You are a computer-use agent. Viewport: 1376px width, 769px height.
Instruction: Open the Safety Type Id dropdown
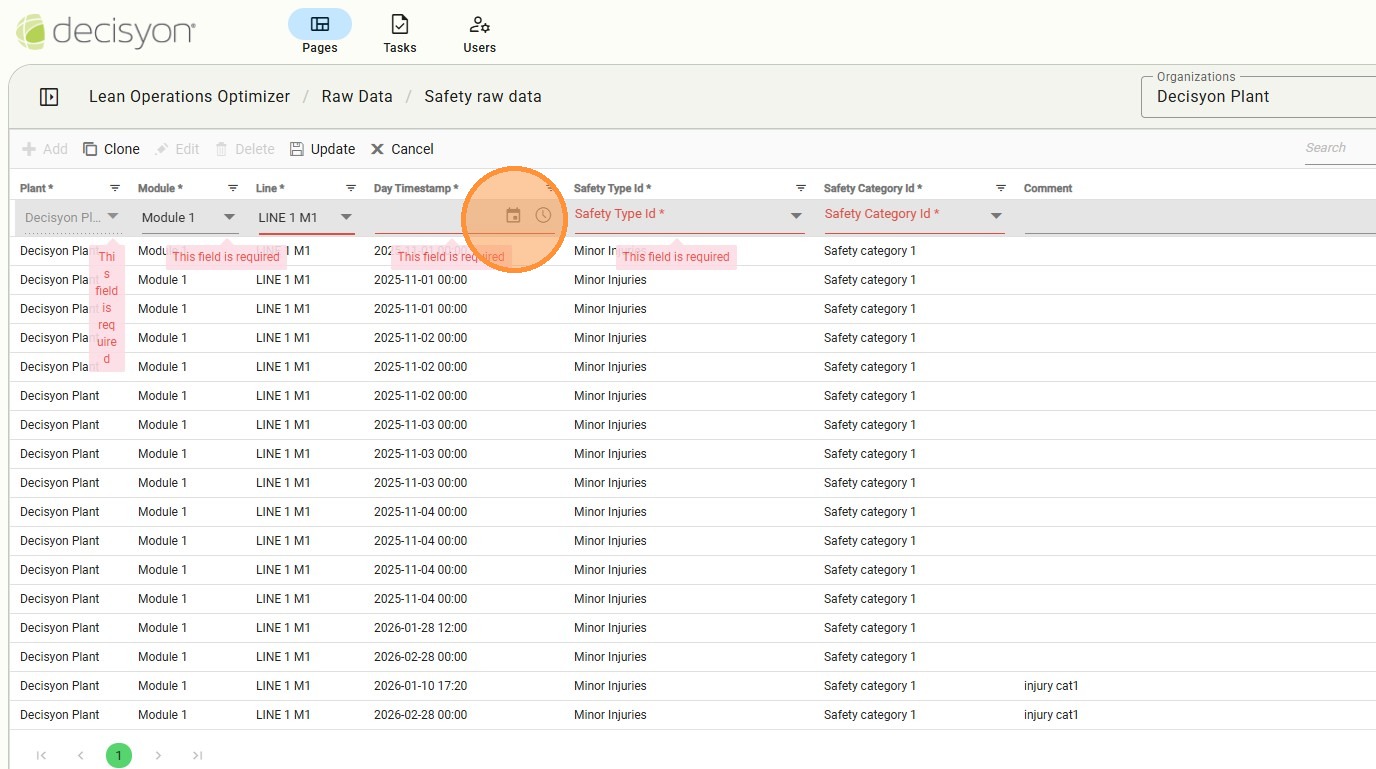[796, 216]
